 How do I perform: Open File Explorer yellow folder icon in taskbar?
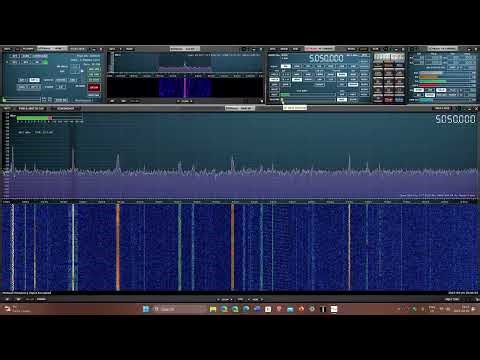[213, 309]
